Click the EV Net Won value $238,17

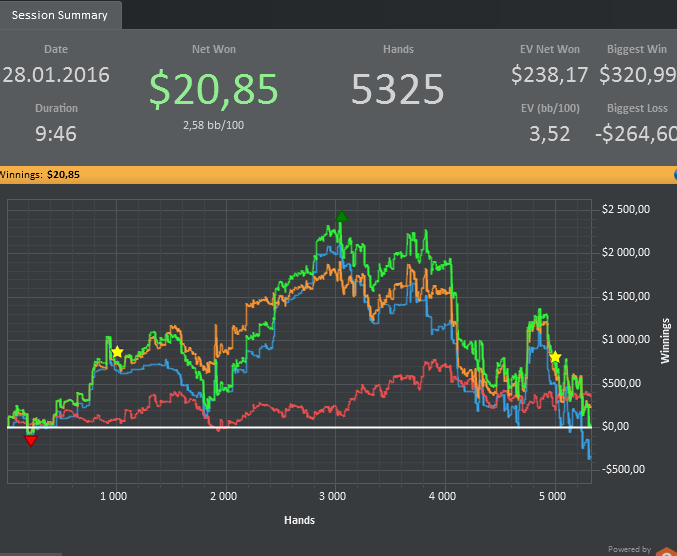(550, 75)
